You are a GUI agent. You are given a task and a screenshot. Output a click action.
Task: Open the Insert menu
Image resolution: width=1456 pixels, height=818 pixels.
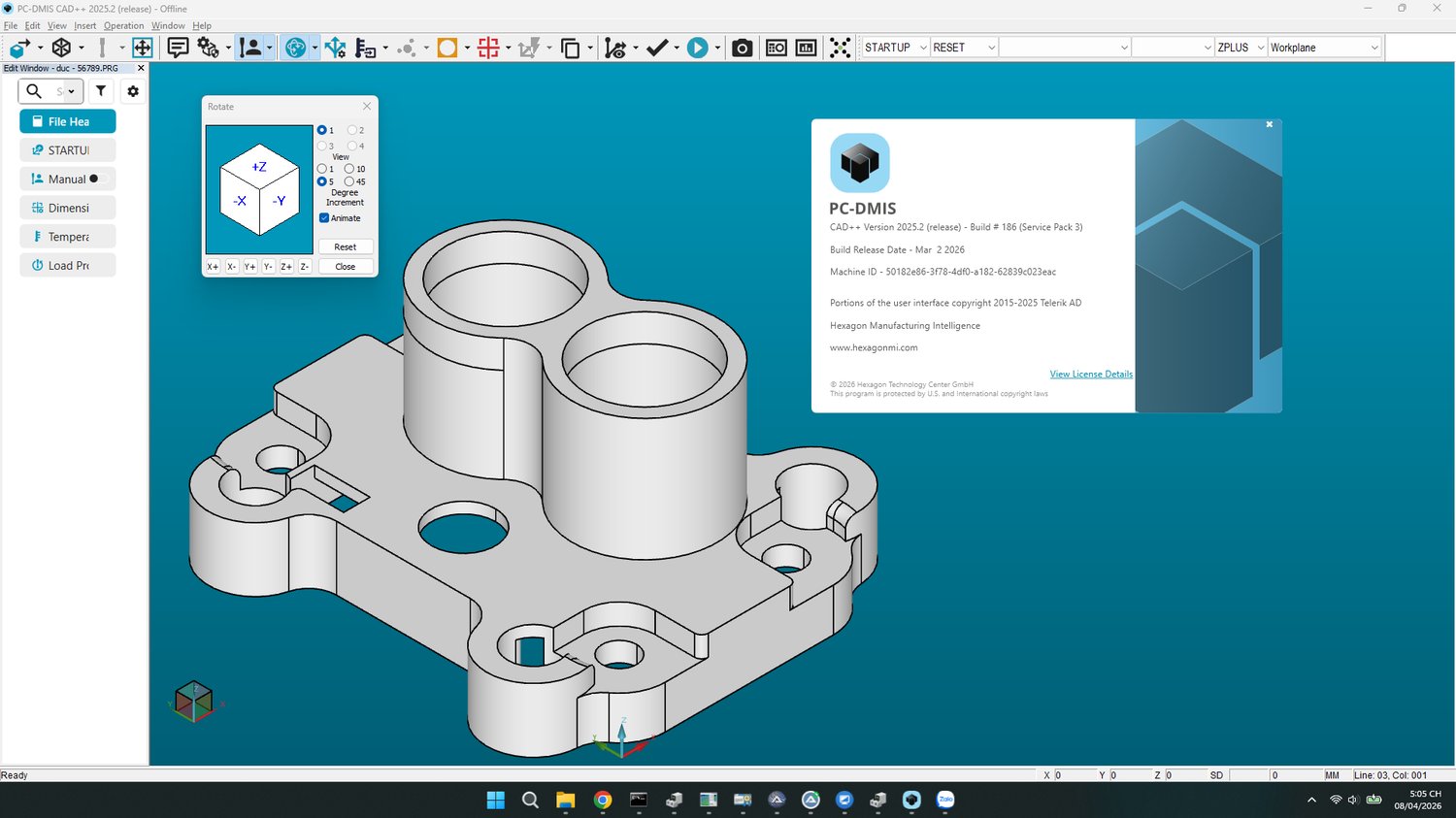tap(84, 25)
